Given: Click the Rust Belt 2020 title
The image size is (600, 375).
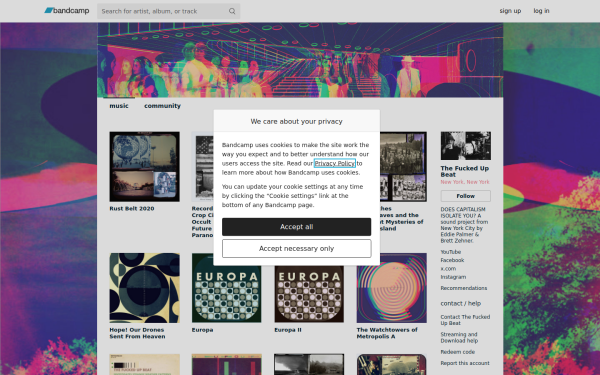Looking at the screenshot, I should [132, 209].
